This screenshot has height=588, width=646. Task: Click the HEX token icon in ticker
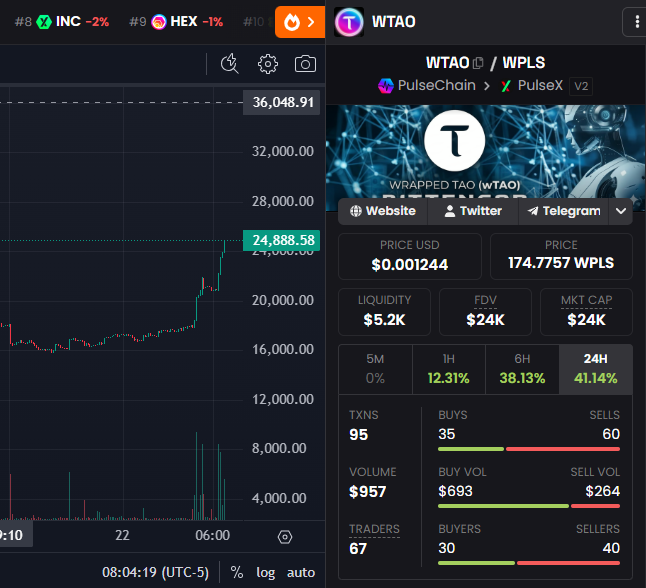pos(159,22)
